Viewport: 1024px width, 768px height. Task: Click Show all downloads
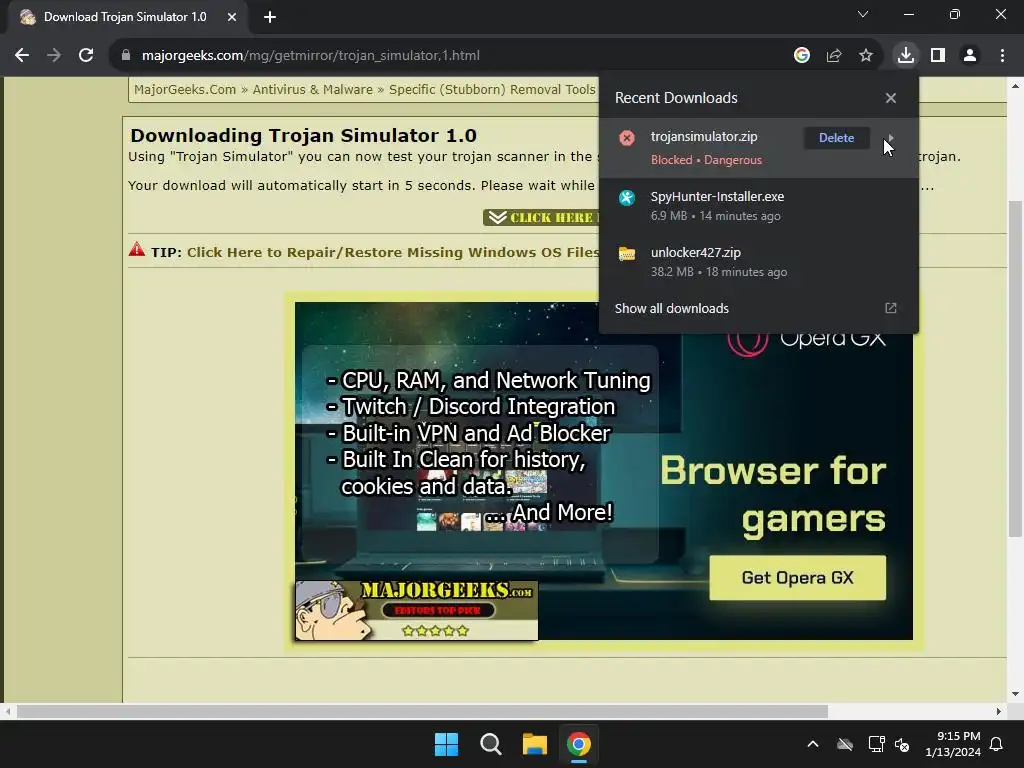(671, 308)
